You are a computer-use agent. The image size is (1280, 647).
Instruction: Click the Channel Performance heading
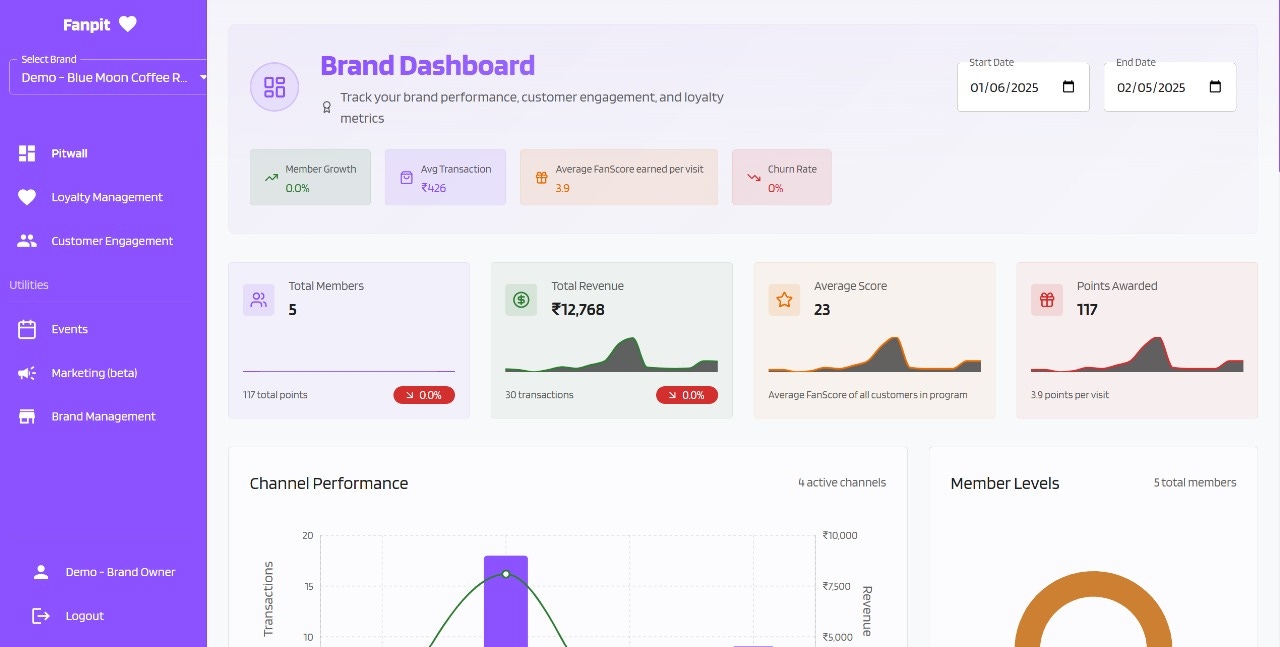pos(329,483)
